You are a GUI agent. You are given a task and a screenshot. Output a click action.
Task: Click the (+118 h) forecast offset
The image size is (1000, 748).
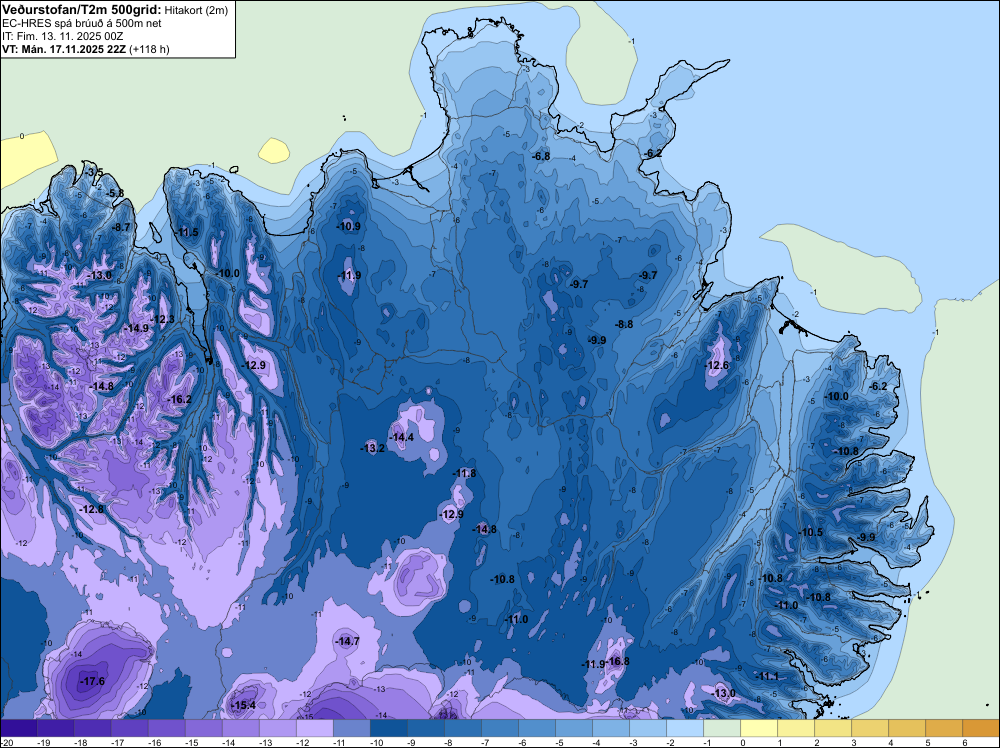[x=149, y=49]
